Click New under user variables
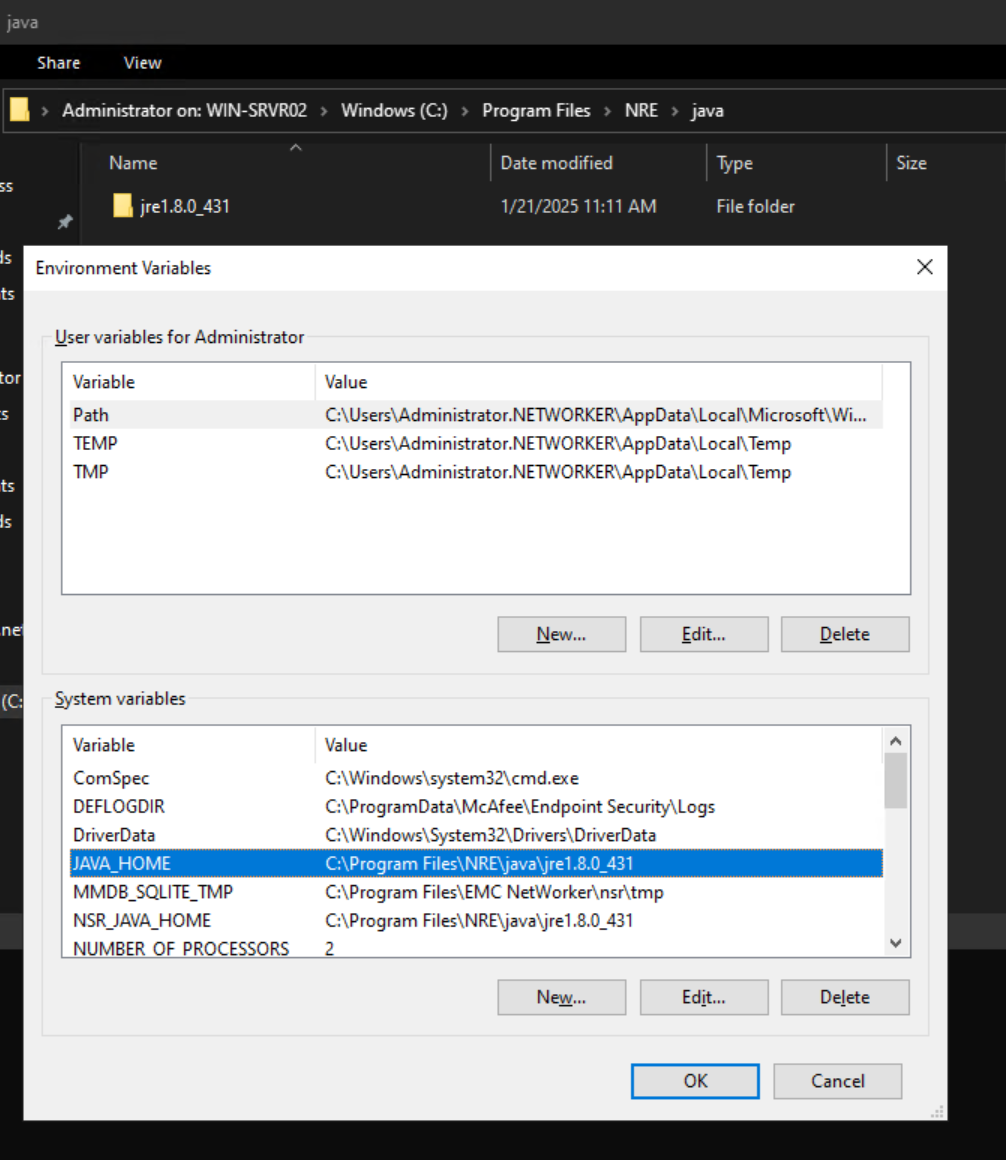The image size is (1006, 1160). (561, 633)
